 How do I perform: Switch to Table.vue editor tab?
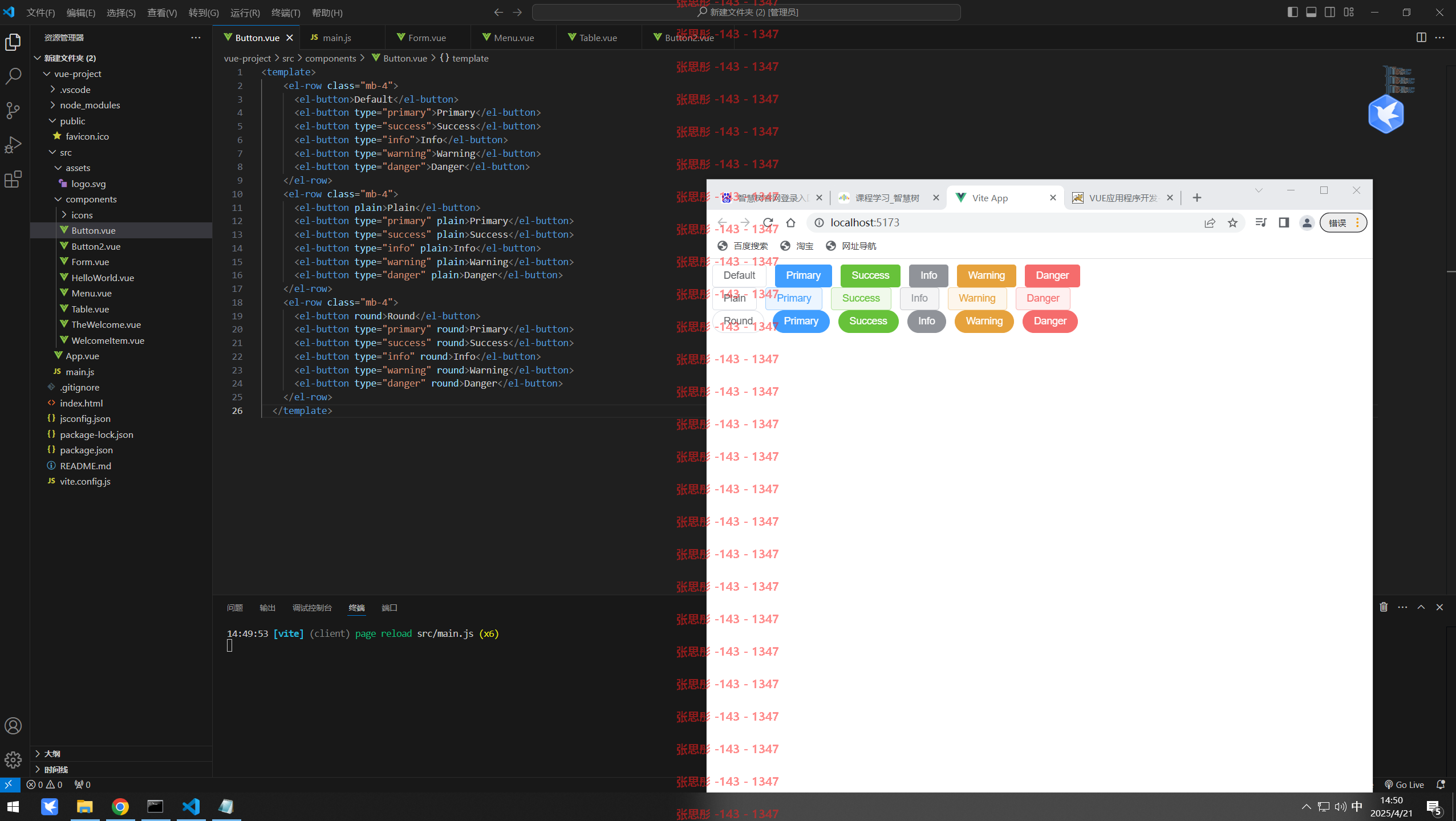point(599,38)
